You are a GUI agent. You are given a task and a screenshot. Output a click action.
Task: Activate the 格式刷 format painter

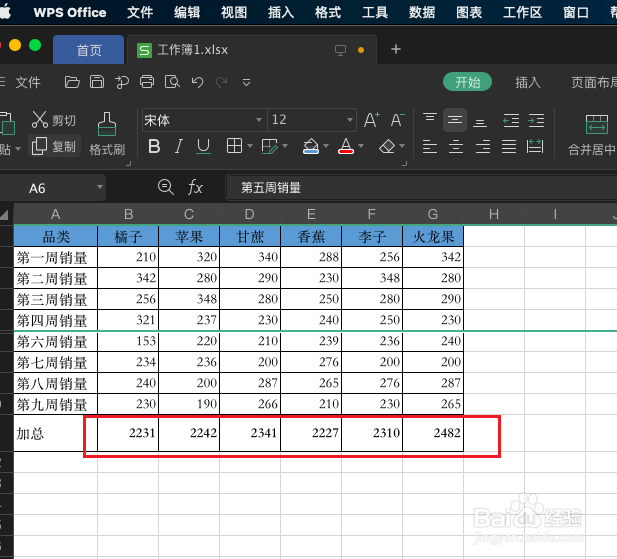(107, 133)
